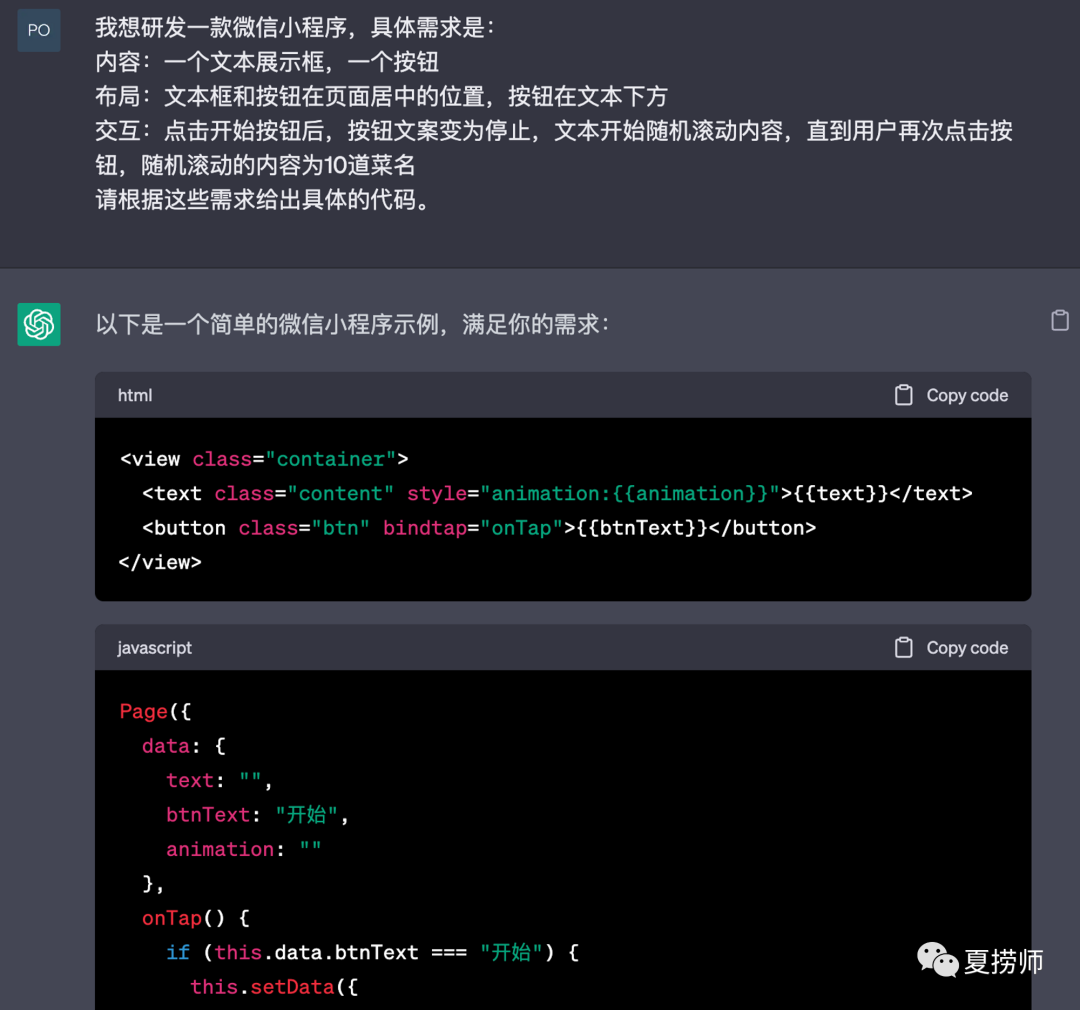Click the code line 'onTap() {'

[x=196, y=918]
